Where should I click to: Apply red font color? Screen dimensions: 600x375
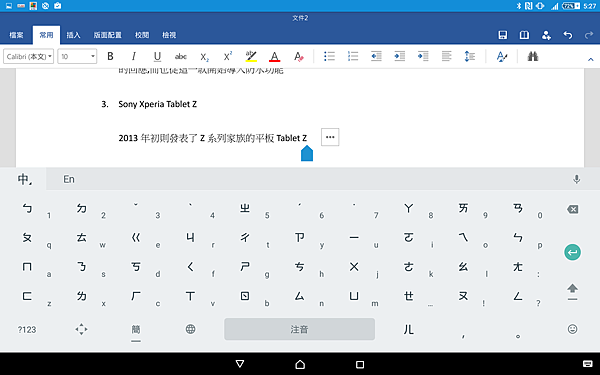coord(274,57)
